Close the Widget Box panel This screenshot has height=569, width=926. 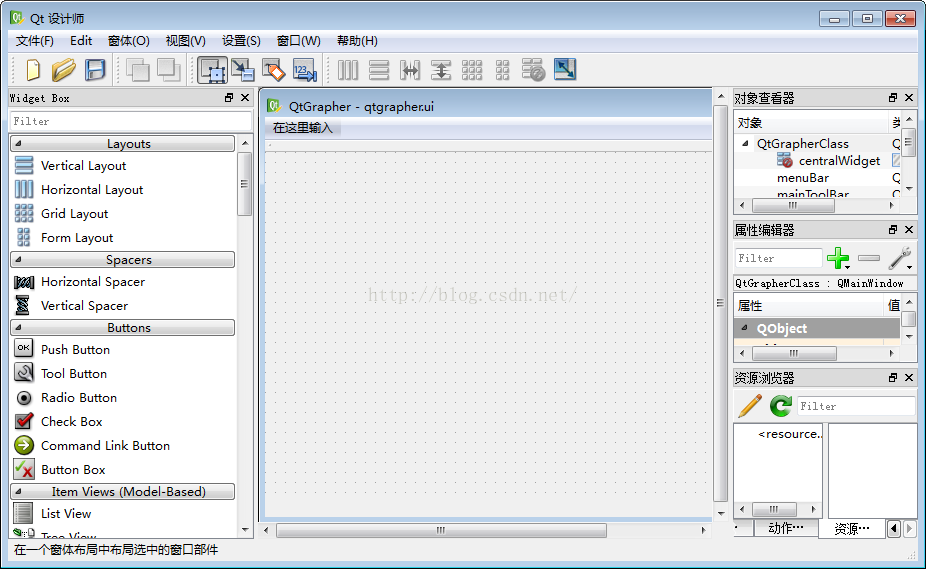[x=245, y=98]
